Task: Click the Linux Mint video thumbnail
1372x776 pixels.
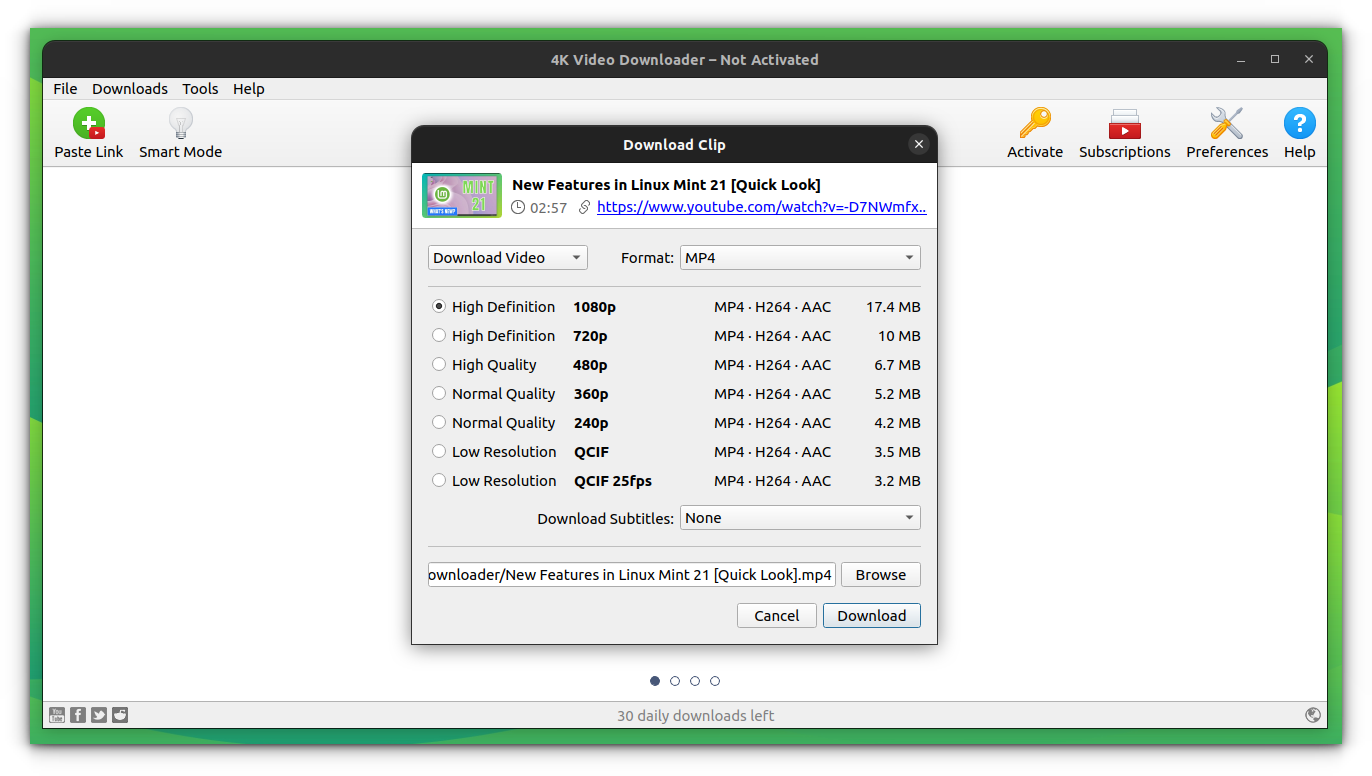Action: [461, 195]
